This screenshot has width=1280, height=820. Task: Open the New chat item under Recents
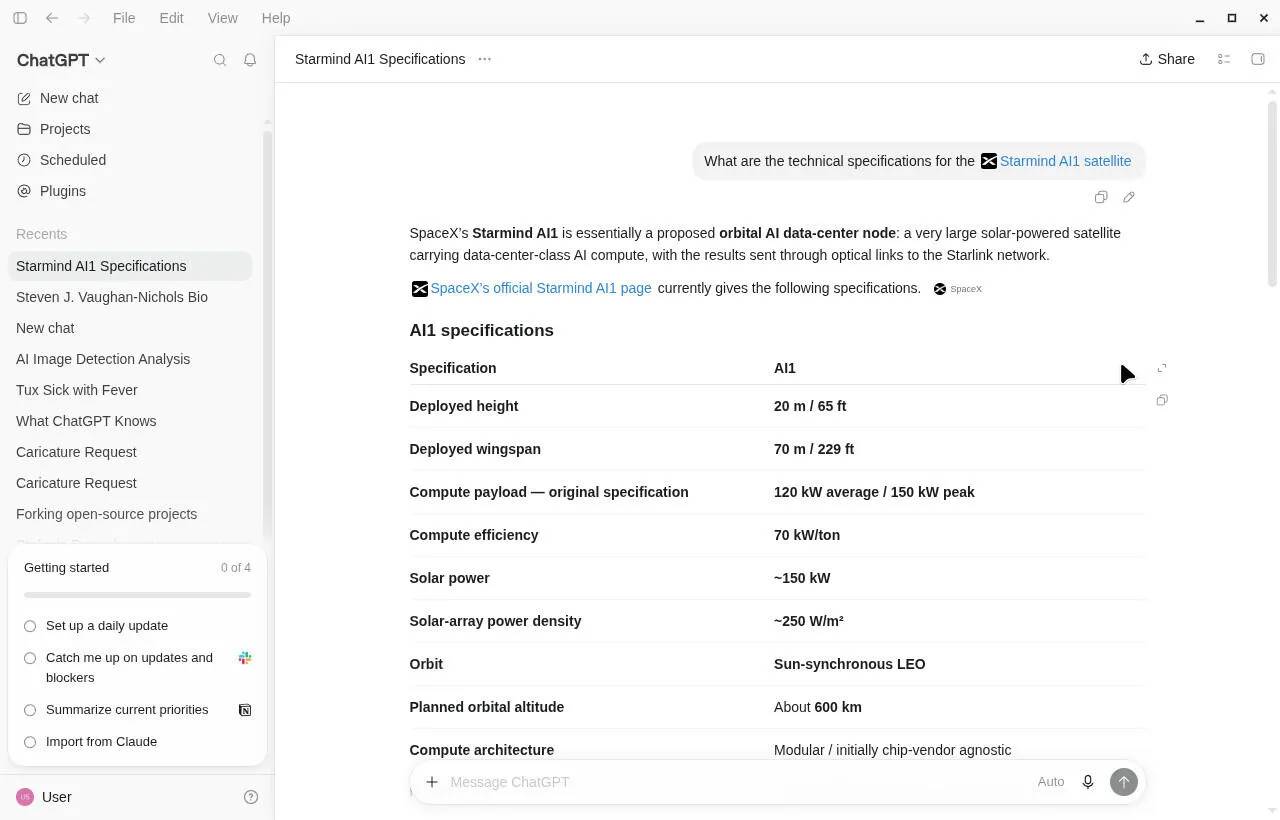[x=130, y=328]
